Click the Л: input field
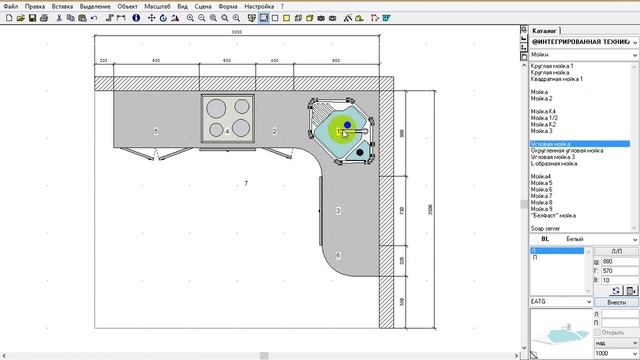640x360 pixels. (620, 314)
